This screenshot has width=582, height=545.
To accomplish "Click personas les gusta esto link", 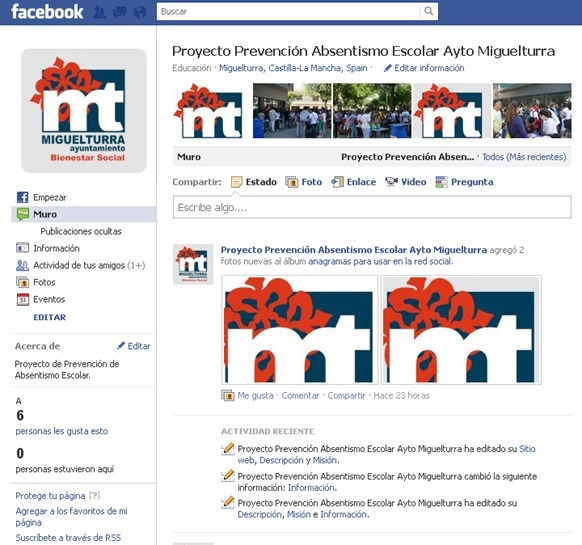I will point(62,431).
